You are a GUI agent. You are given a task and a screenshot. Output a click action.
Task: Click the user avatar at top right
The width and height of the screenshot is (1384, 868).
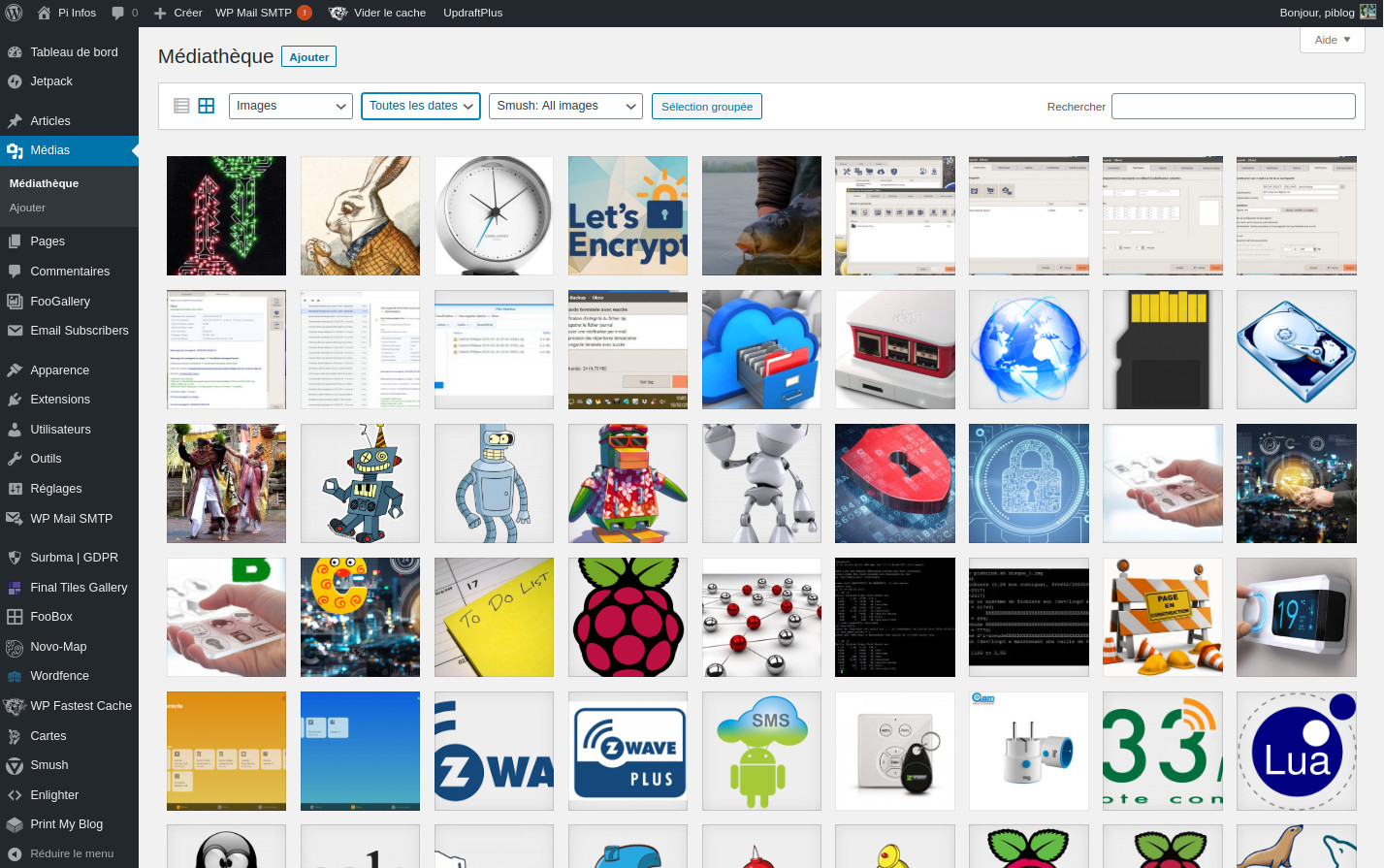click(1368, 13)
